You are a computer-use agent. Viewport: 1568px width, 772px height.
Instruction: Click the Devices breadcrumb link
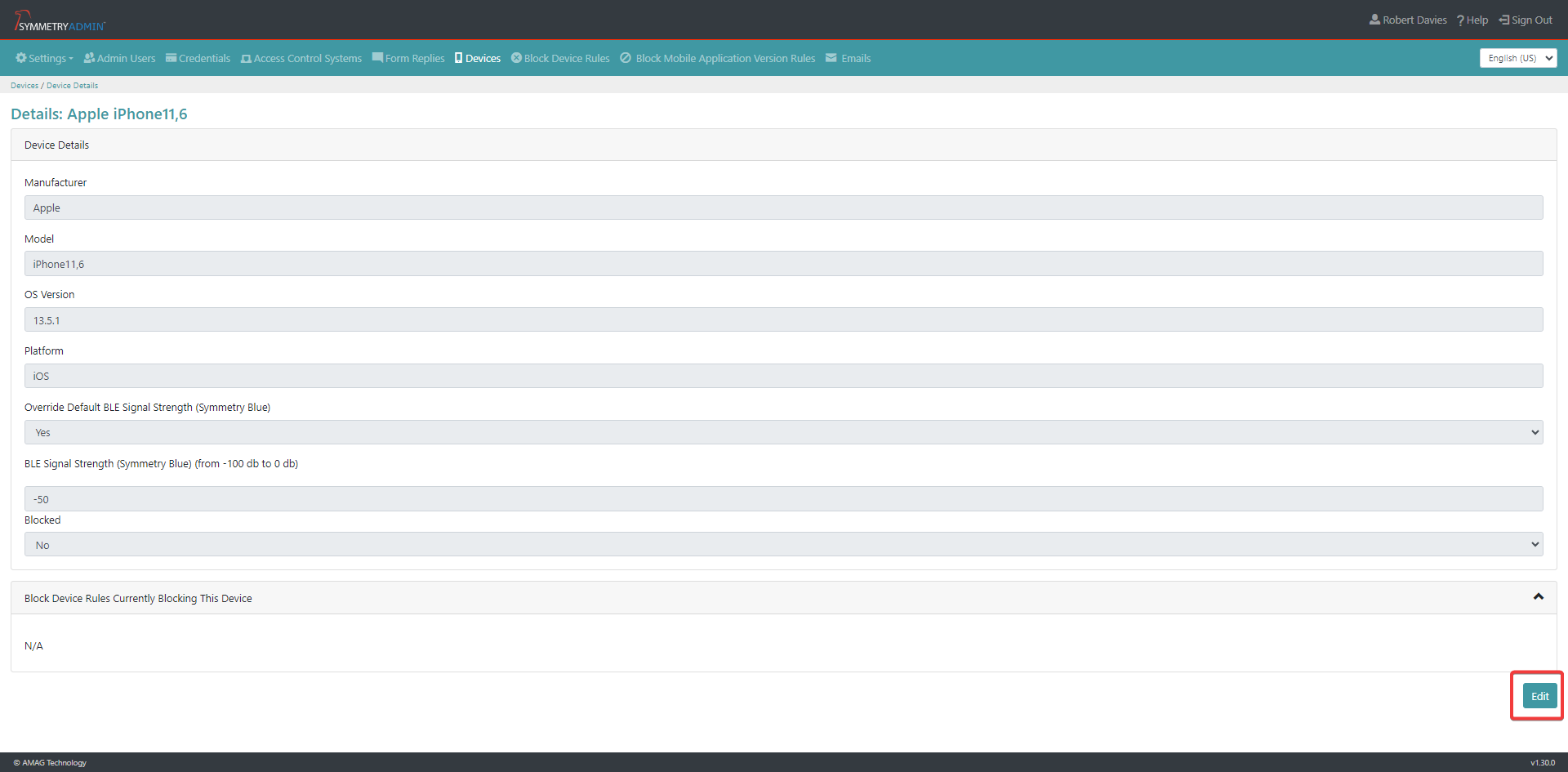(24, 85)
